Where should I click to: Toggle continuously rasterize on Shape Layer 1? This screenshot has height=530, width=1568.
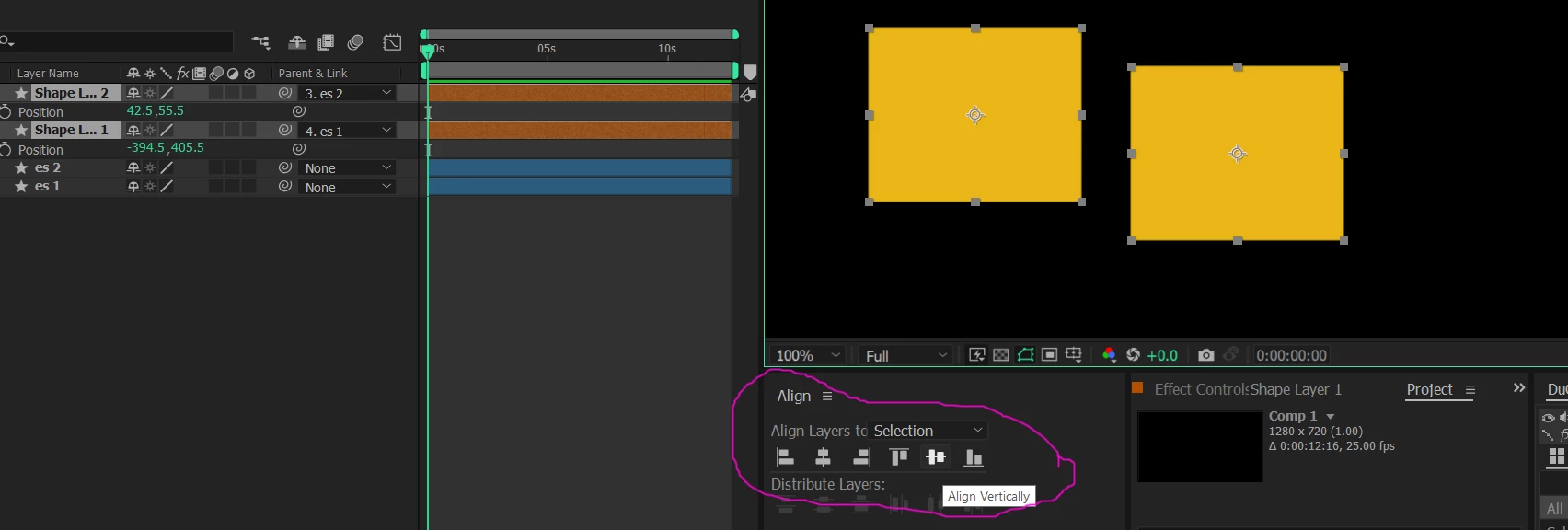tap(150, 130)
